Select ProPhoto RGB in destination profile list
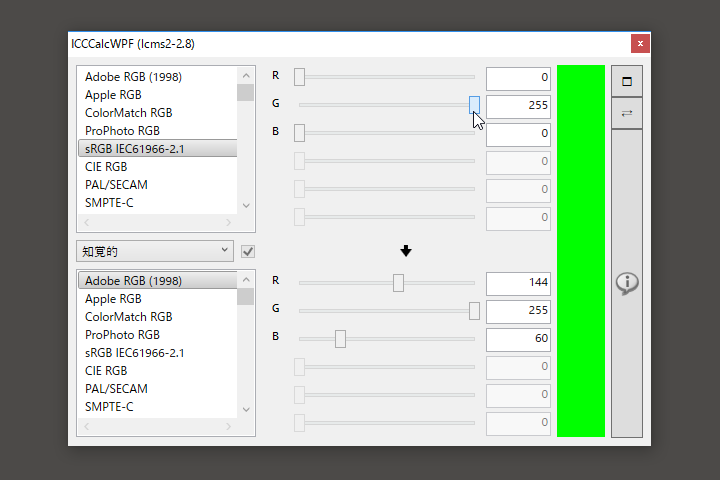This screenshot has height=480, width=720. click(158, 334)
